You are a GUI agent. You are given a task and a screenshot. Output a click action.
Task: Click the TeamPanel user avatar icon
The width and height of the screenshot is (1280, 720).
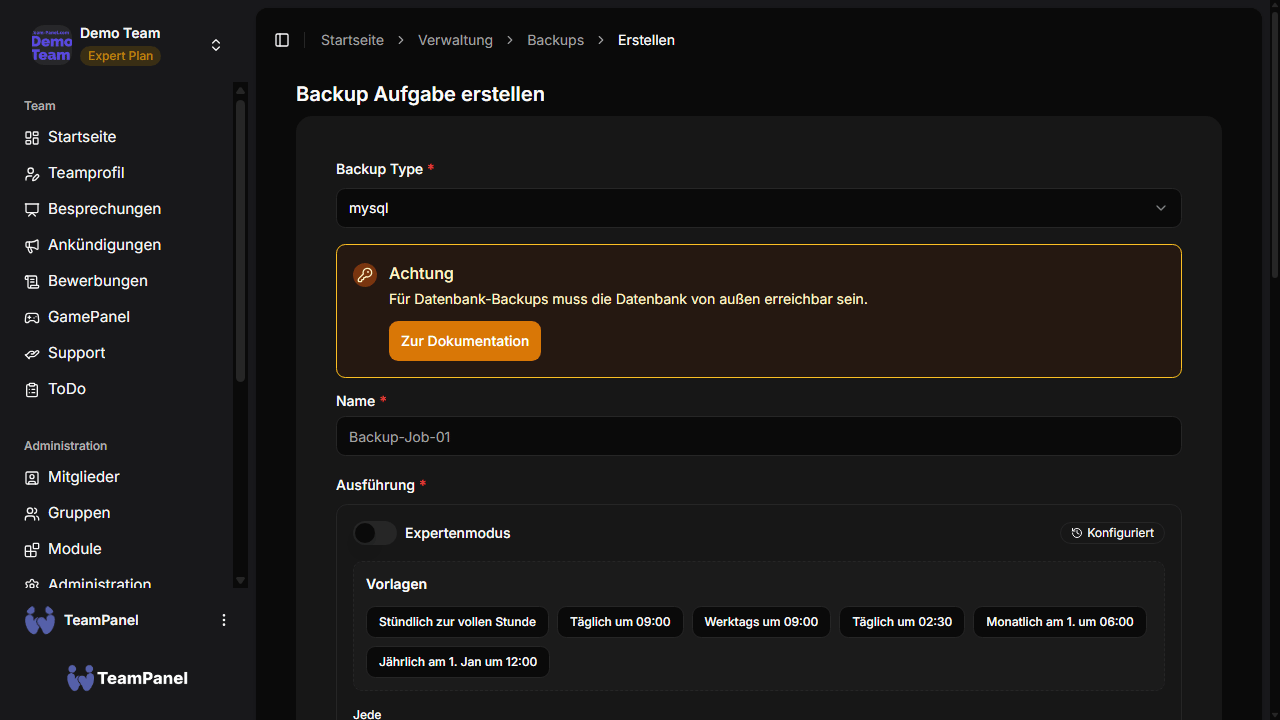40,620
